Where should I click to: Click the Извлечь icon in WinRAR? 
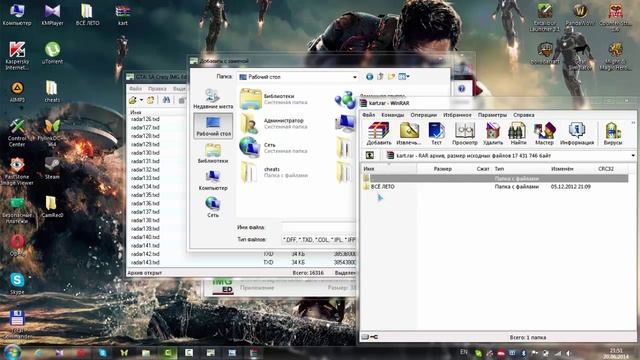(409, 133)
